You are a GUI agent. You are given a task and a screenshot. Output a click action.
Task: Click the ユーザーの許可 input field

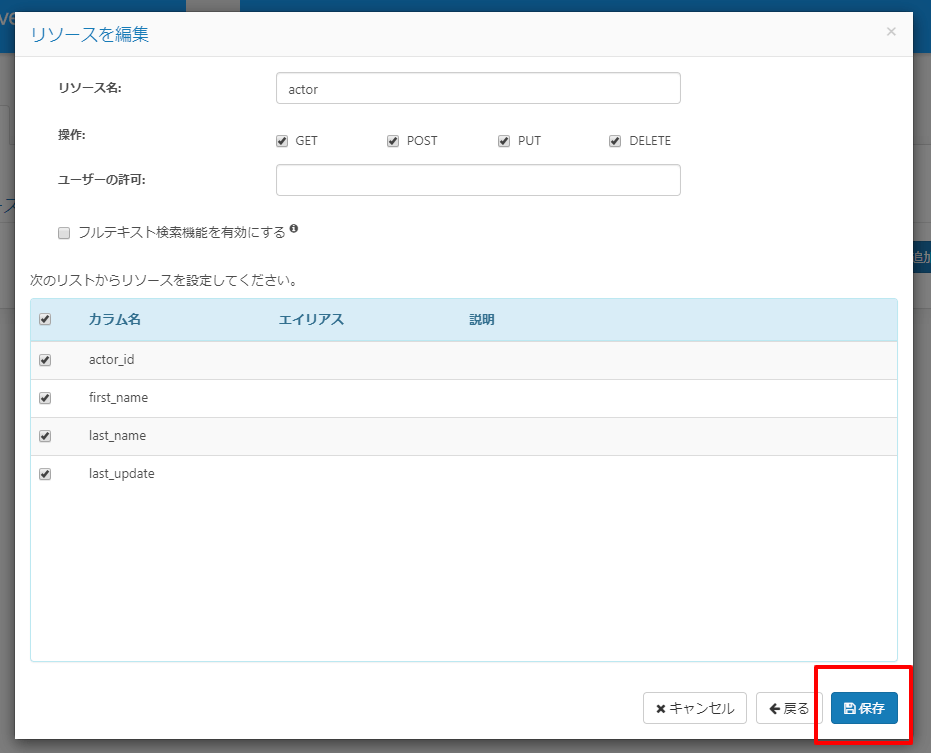(x=478, y=180)
